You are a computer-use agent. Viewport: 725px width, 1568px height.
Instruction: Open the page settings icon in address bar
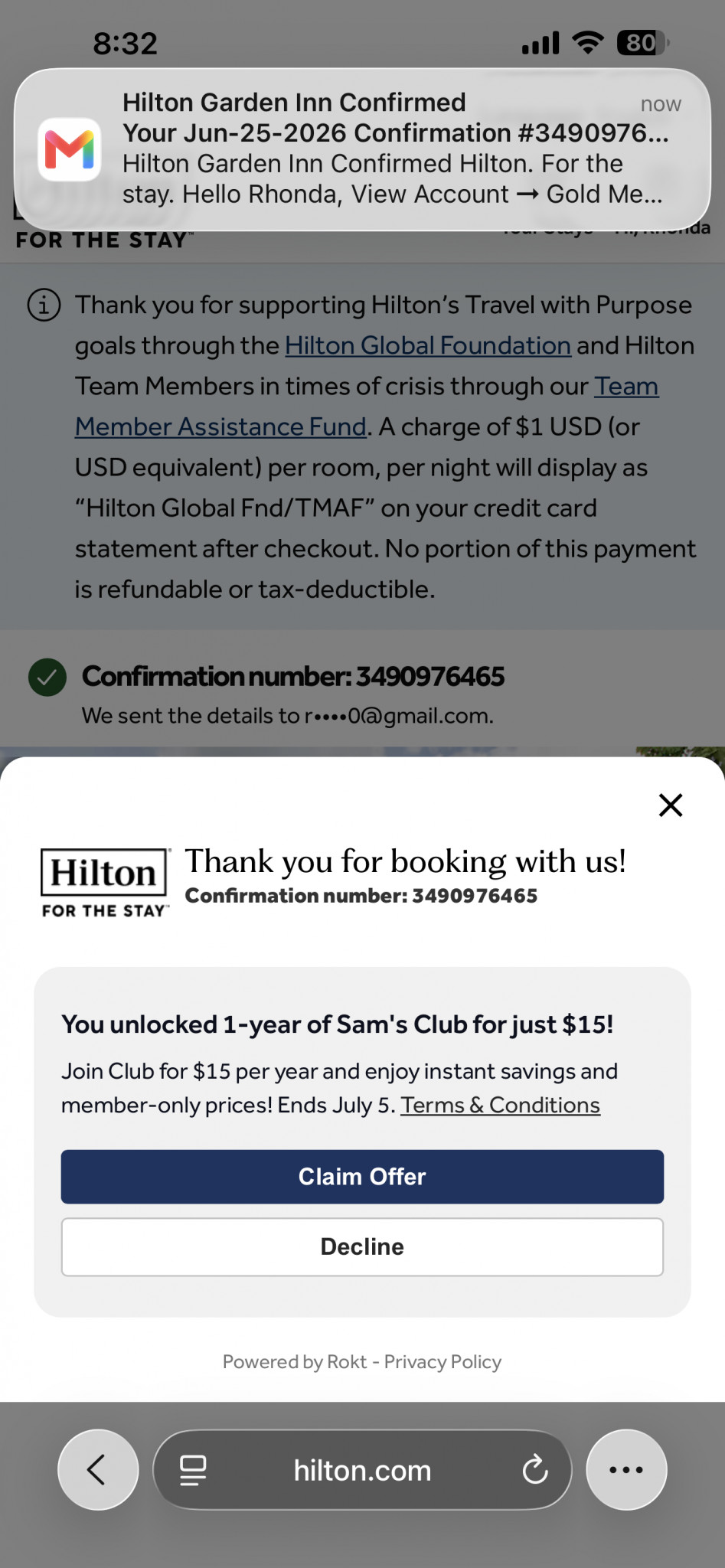(x=193, y=1470)
